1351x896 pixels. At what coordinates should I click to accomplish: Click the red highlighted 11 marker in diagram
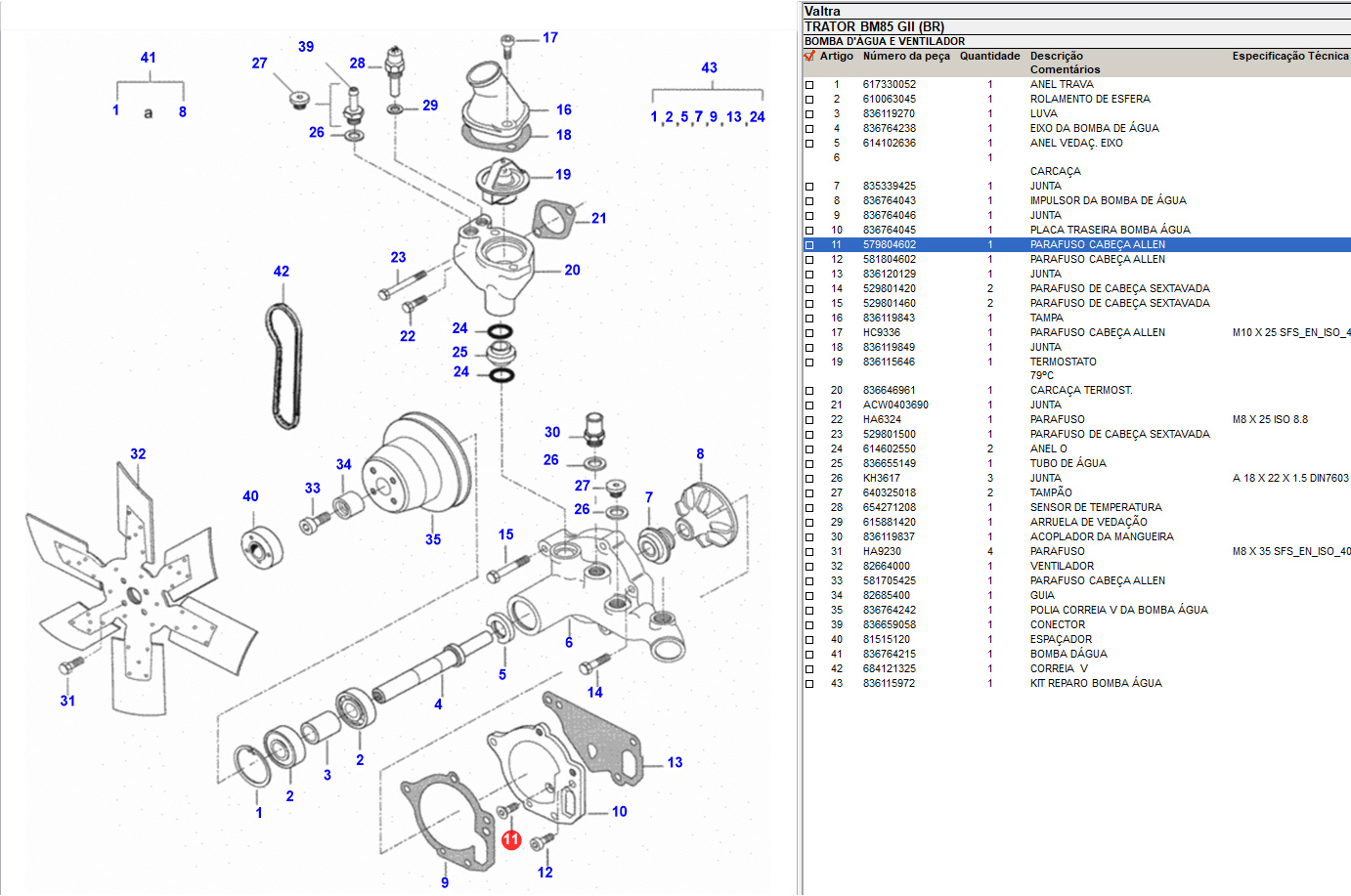[x=511, y=839]
